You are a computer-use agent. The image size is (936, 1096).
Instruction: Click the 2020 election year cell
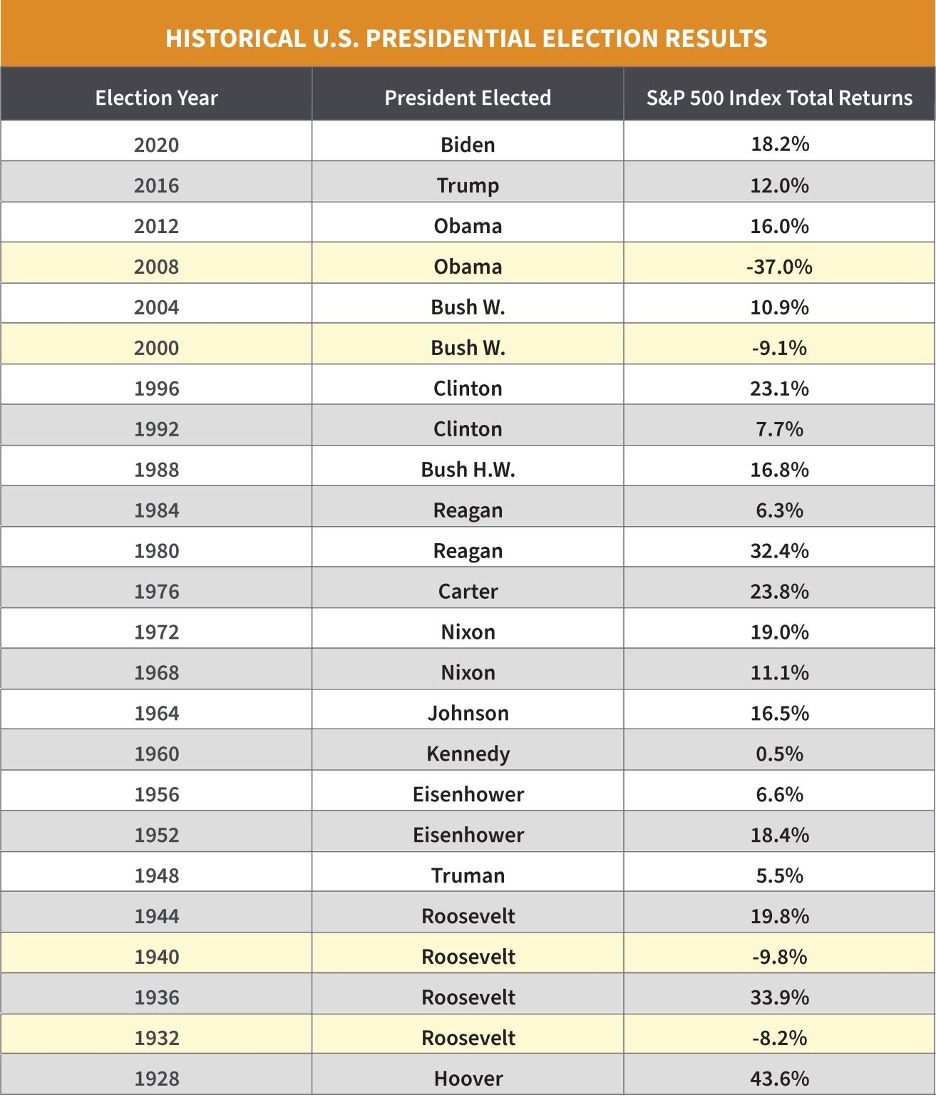tap(156, 145)
